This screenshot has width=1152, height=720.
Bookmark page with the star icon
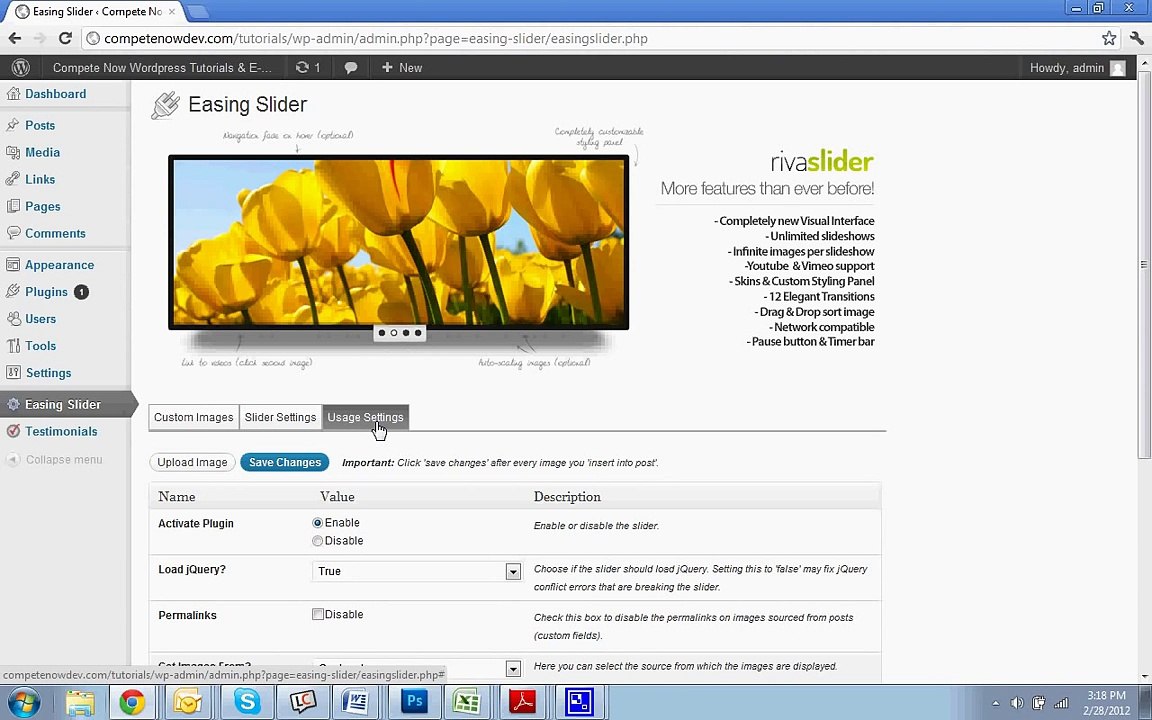1109,38
